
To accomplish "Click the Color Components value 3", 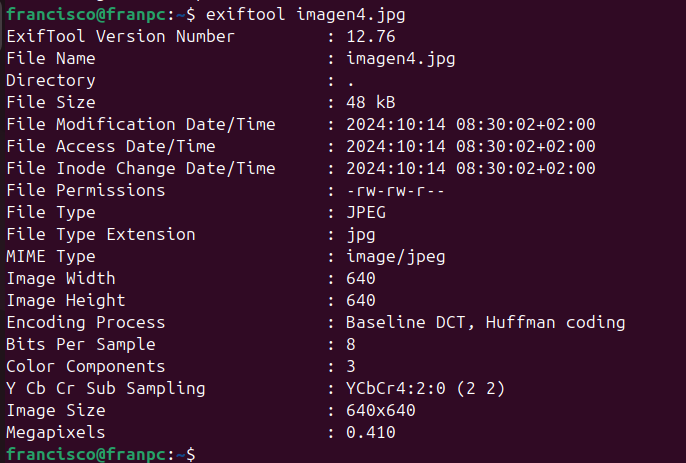I will tap(350, 367).
